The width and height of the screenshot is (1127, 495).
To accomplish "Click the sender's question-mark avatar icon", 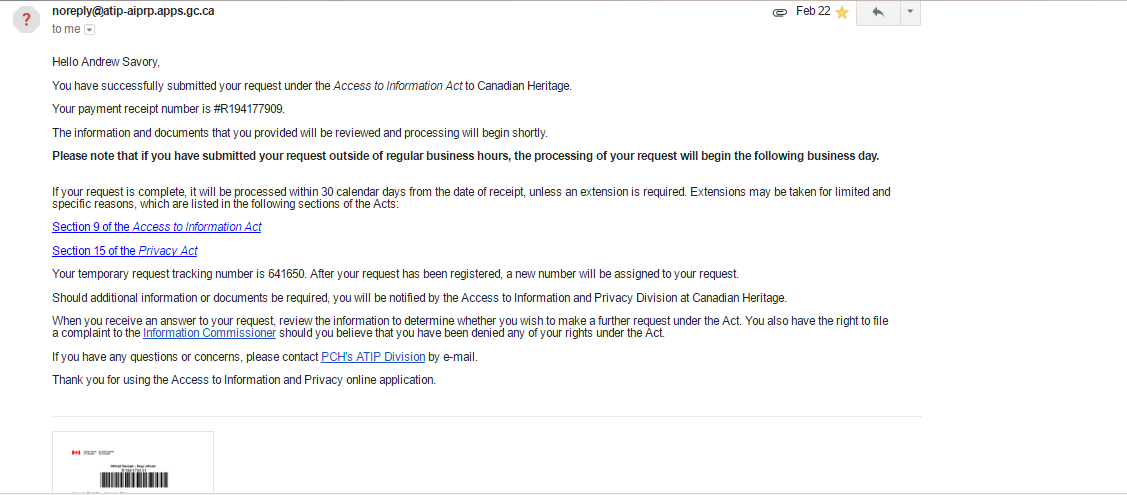I will (x=26, y=20).
